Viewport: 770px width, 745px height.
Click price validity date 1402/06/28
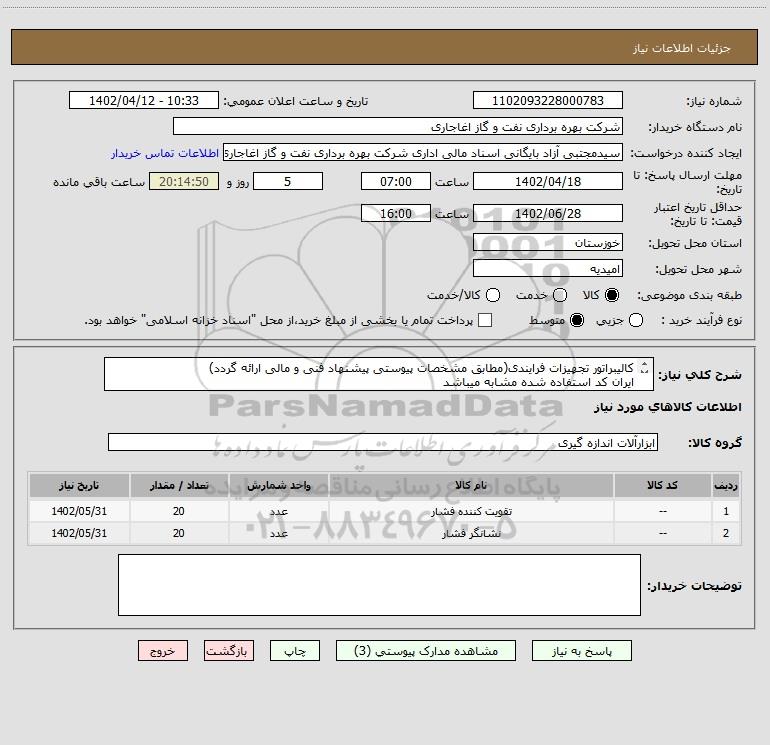pyautogui.click(x=548, y=213)
